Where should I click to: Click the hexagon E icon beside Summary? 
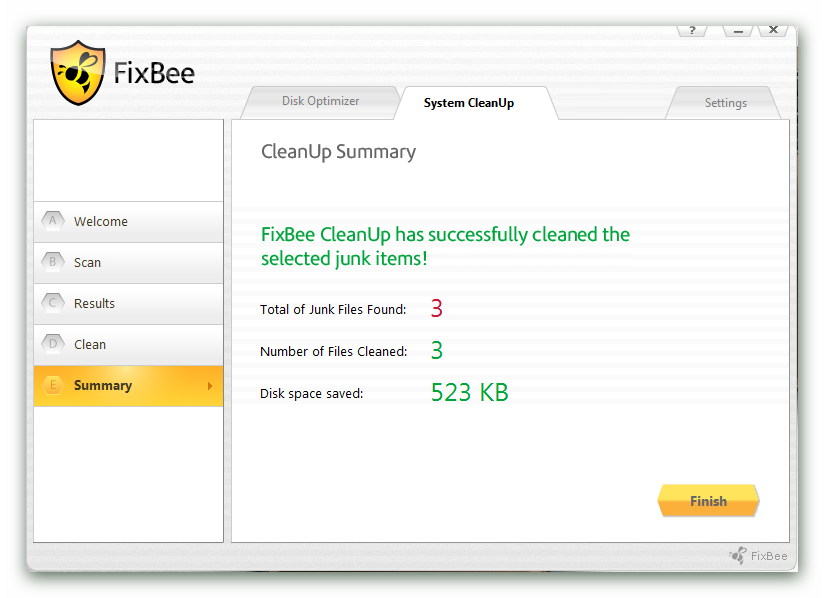tap(53, 386)
